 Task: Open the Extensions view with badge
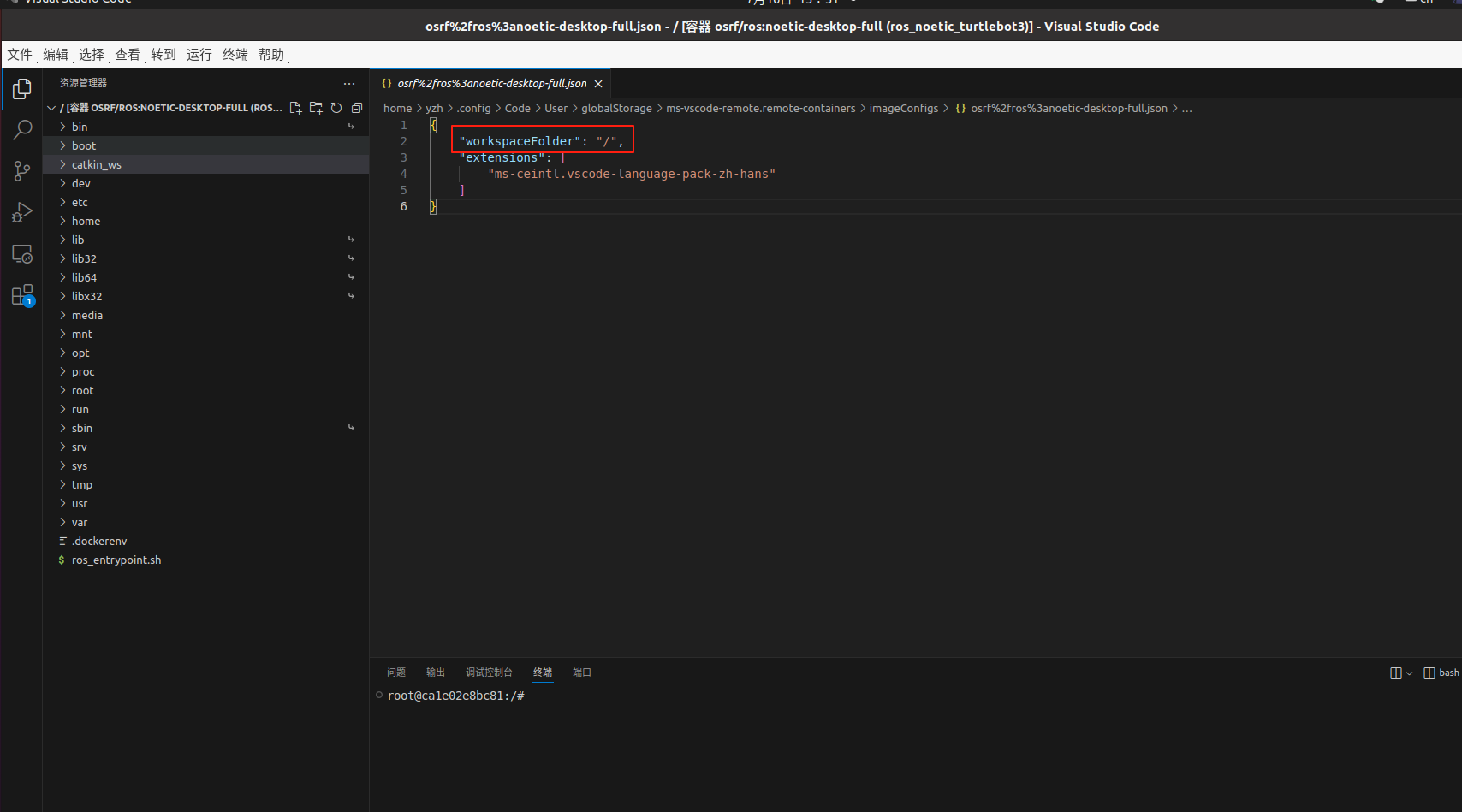21,295
